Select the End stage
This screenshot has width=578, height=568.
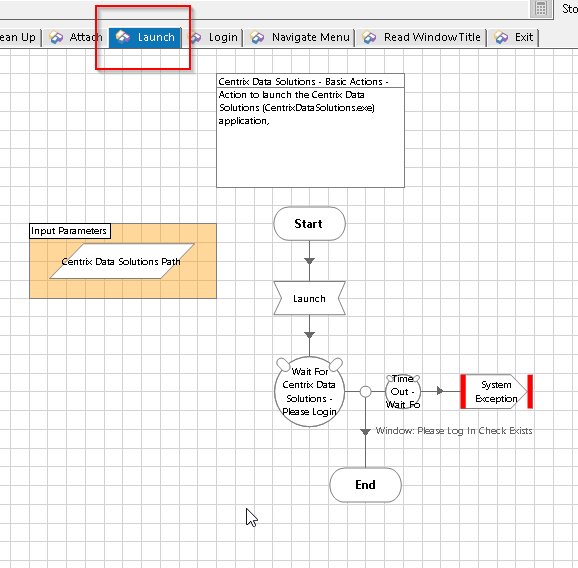pyautogui.click(x=365, y=485)
